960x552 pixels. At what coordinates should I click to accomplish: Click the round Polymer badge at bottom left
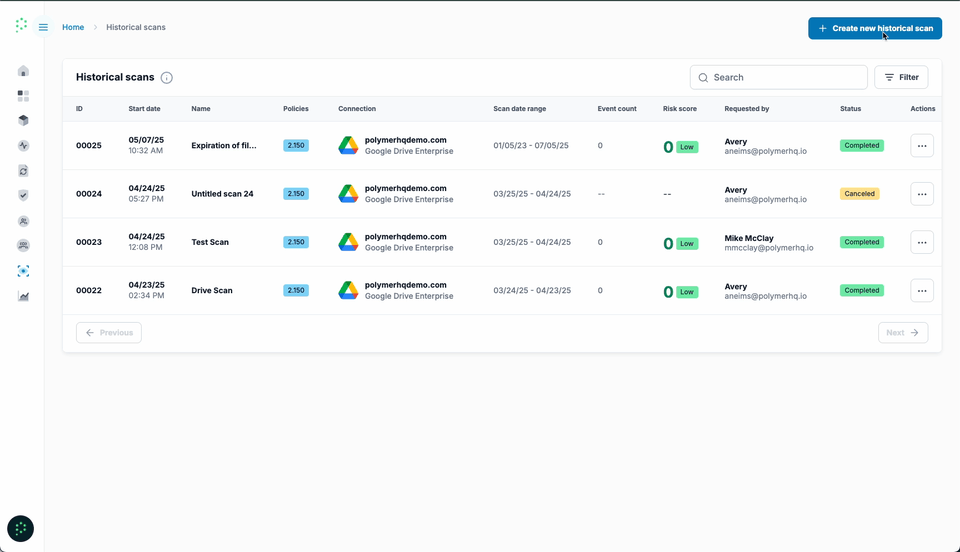pyautogui.click(x=20, y=529)
